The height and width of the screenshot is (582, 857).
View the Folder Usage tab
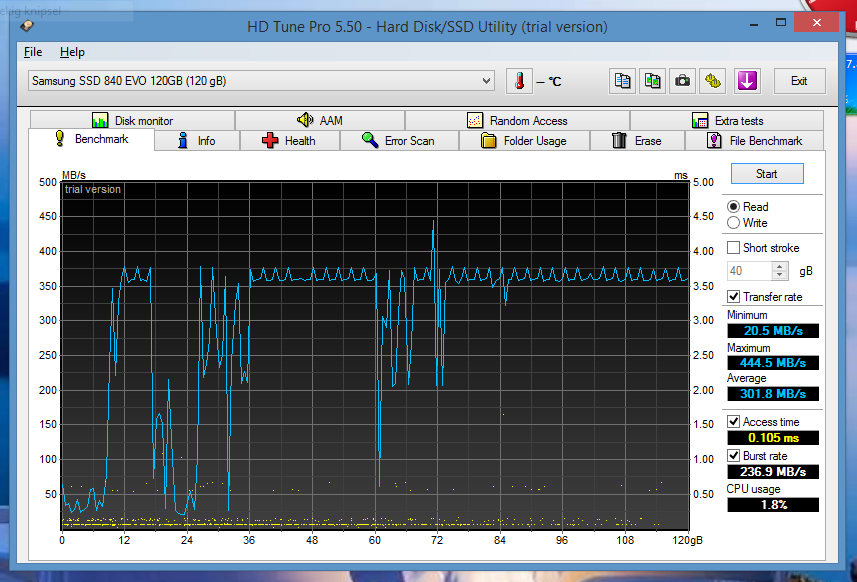point(525,140)
